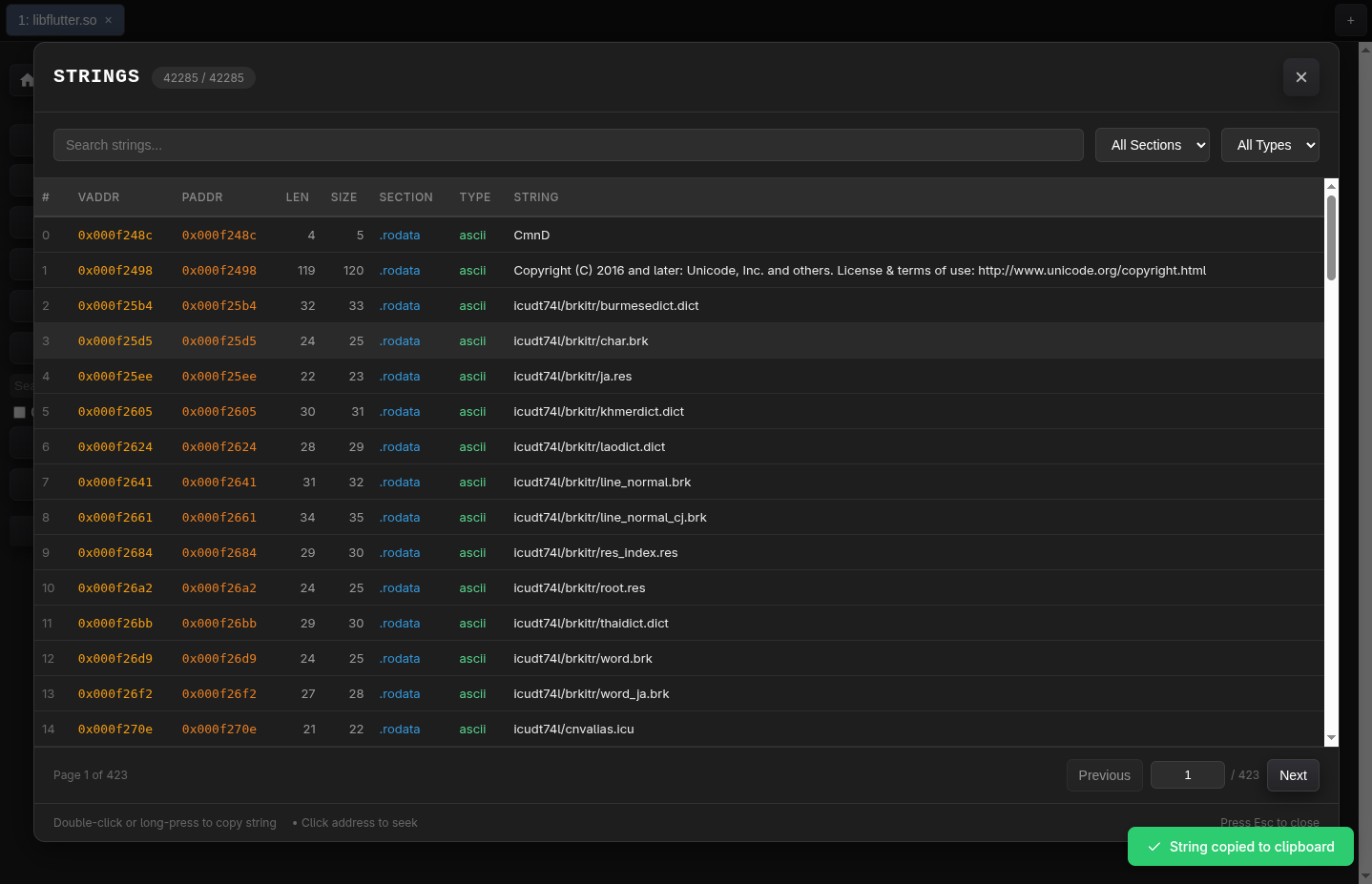Seek to physical address 0x000f2641
Viewport: 1372px width, 884px height.
point(218,483)
